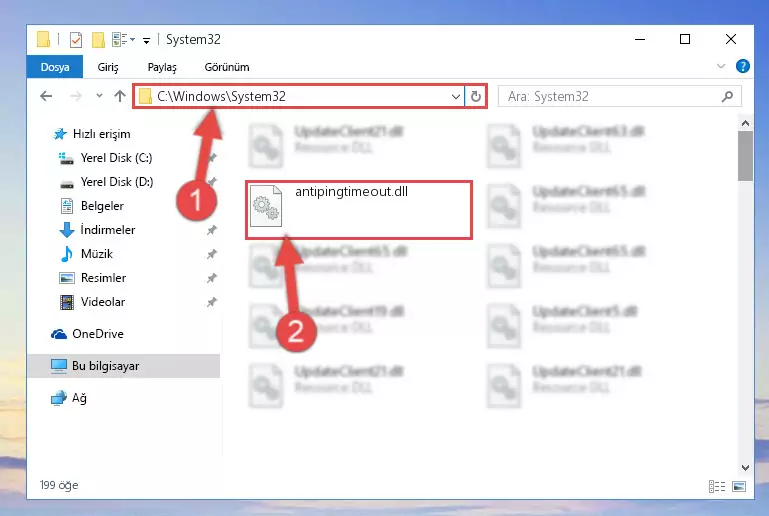The height and width of the screenshot is (516, 769).
Task: Switch to the Paylaş ribbon tab
Action: tap(162, 67)
